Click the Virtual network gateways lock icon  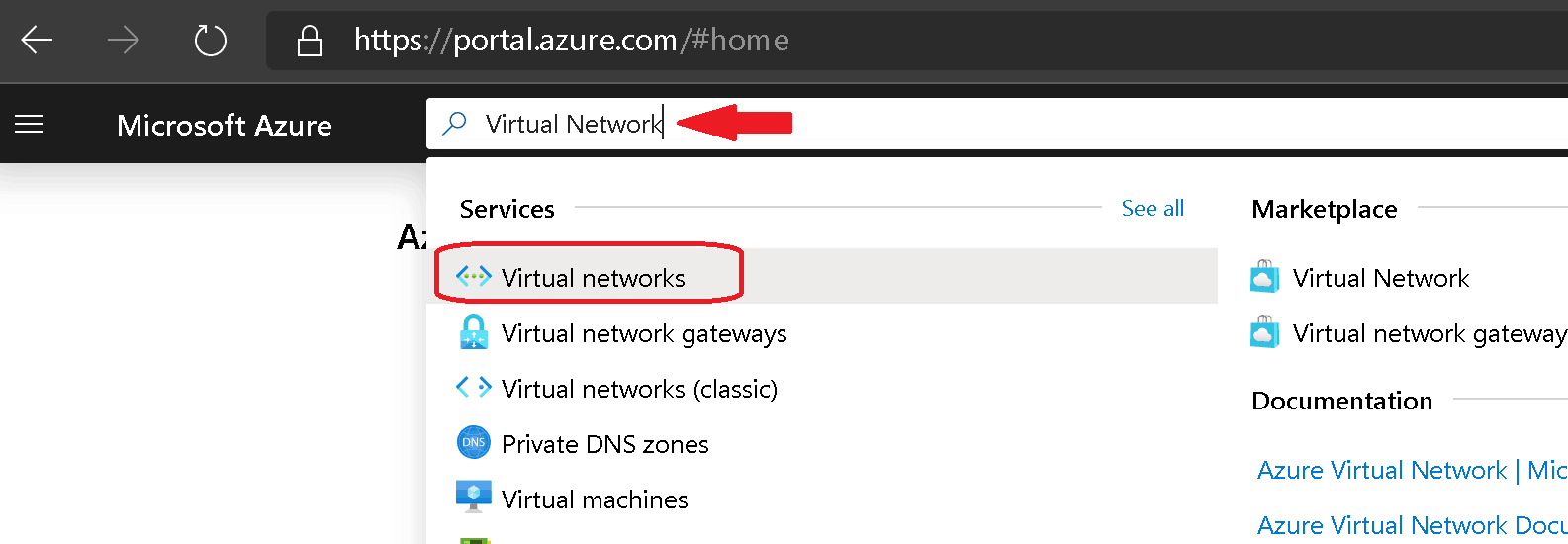474,332
